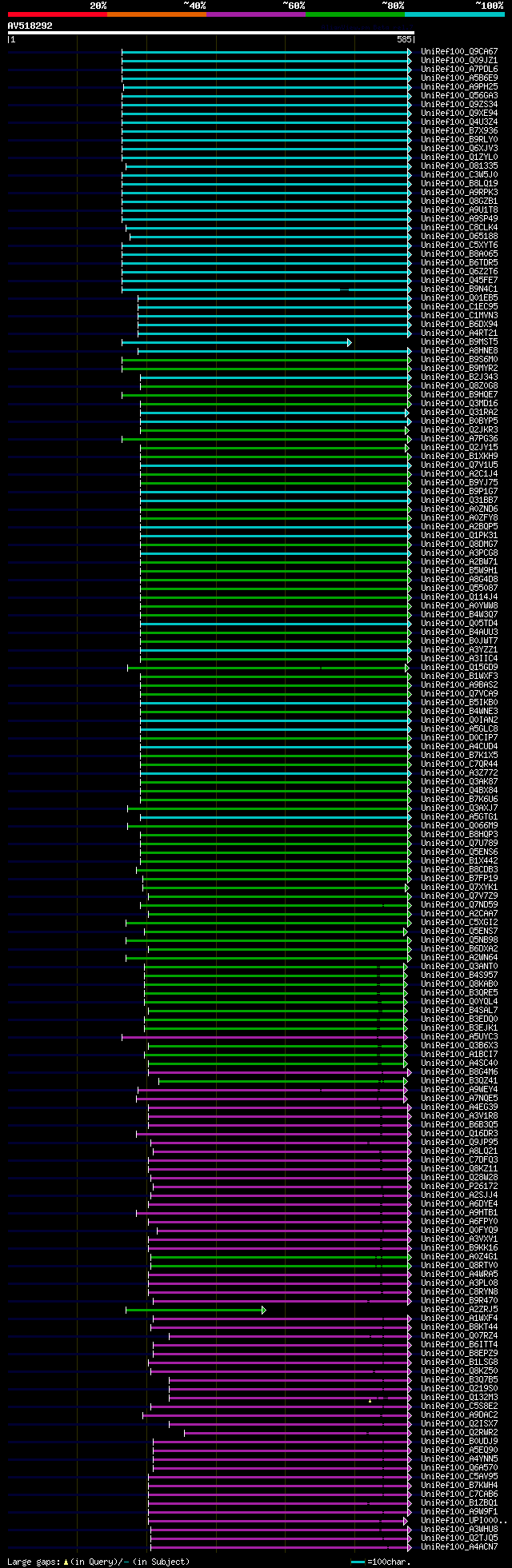Viewport: 512px width, 1568px height.
Task: Select the UniRef100_Q15GD9 label
Action: coord(459,668)
